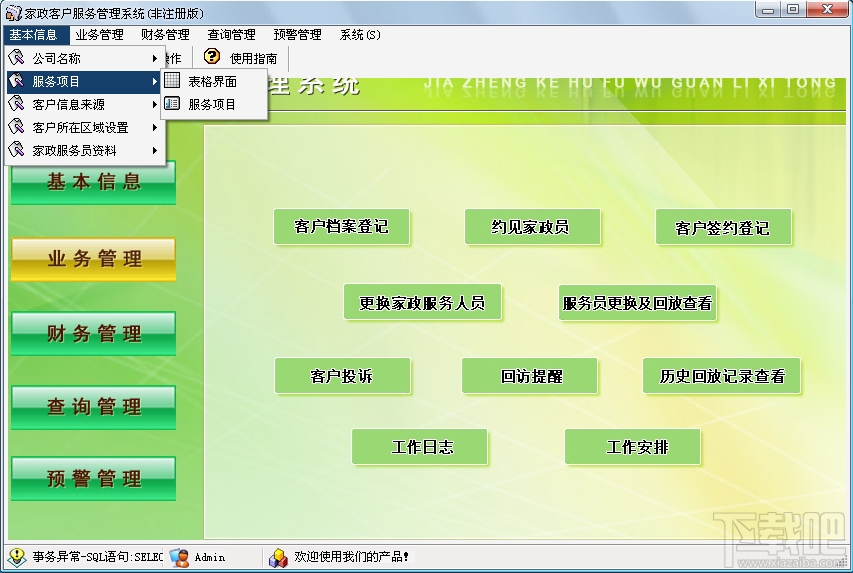Open 客户档案登记
The image size is (853, 573).
[x=342, y=226]
